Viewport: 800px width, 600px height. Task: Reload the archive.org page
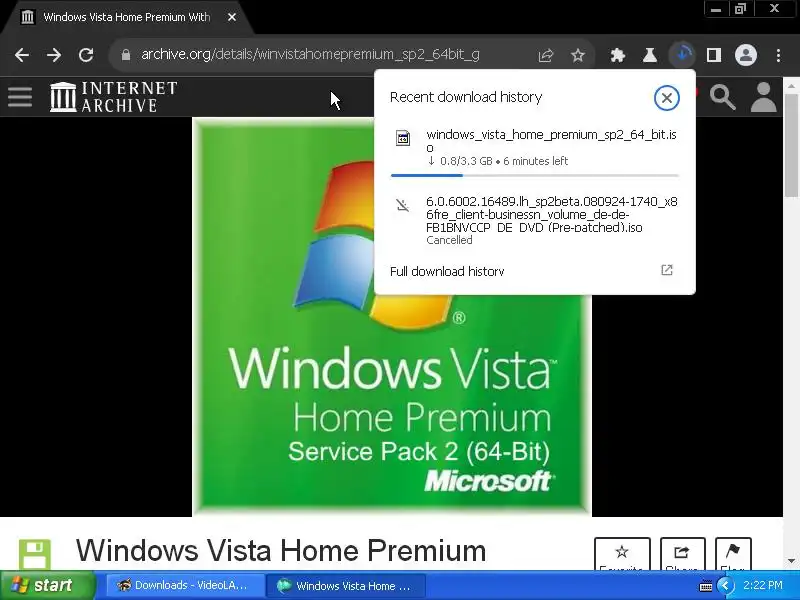click(86, 55)
